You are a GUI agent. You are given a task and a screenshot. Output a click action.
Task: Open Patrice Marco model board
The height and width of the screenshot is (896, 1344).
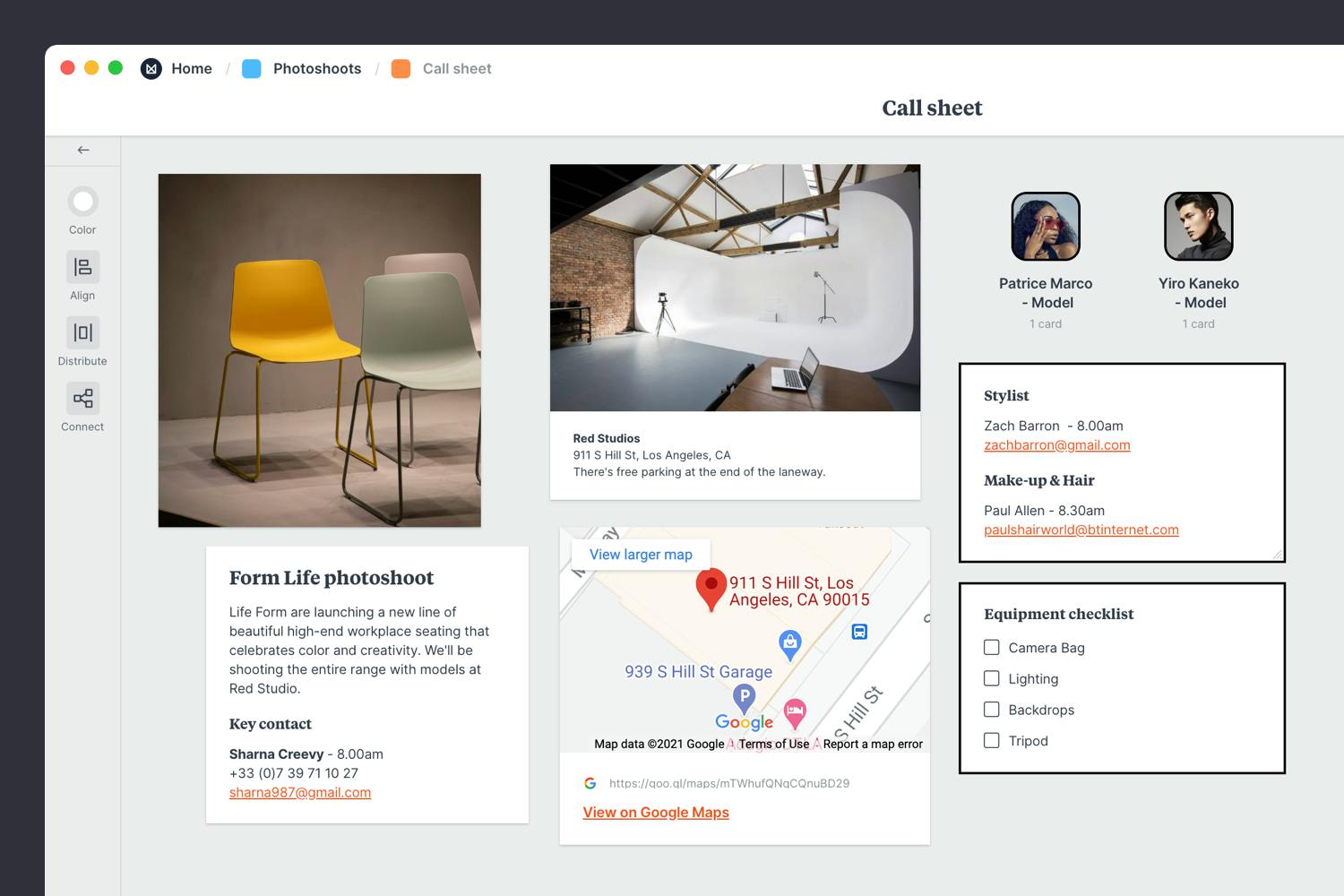pos(1046,227)
